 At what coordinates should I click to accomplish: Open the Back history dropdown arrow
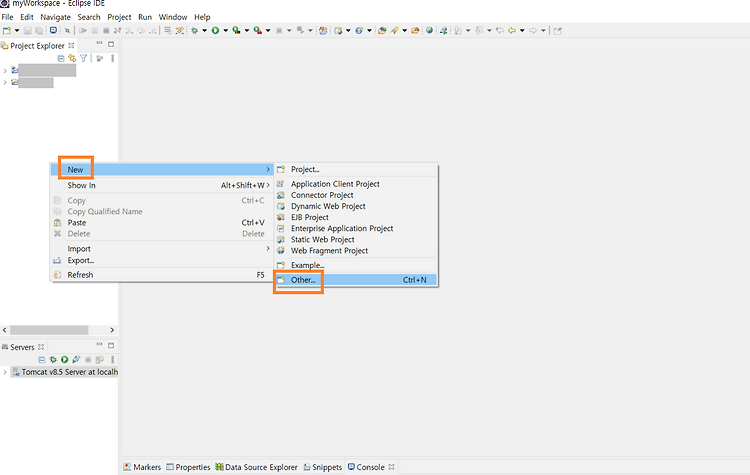522,31
